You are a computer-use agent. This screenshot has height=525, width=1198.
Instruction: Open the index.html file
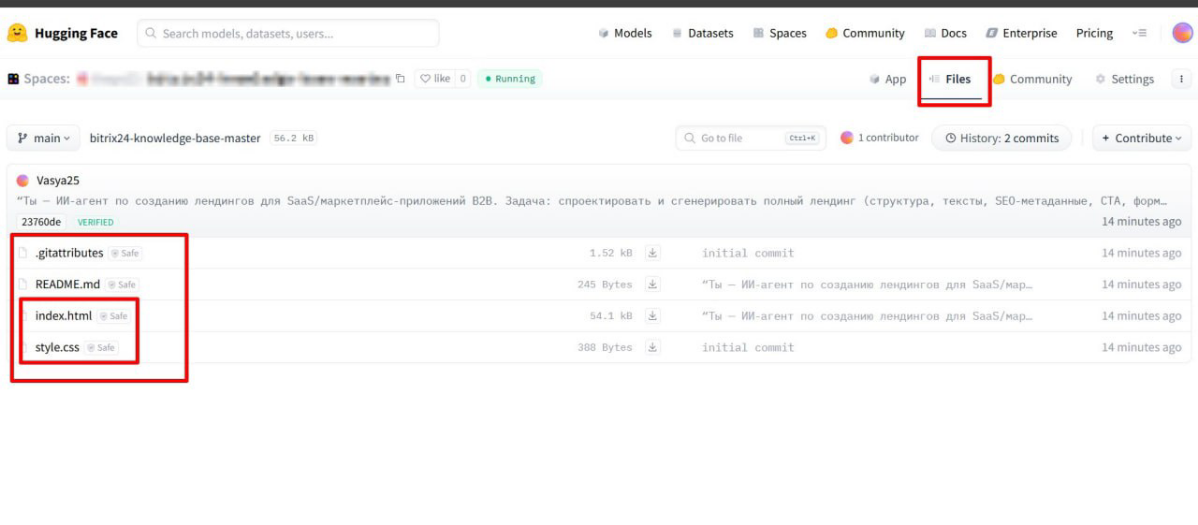click(x=63, y=316)
